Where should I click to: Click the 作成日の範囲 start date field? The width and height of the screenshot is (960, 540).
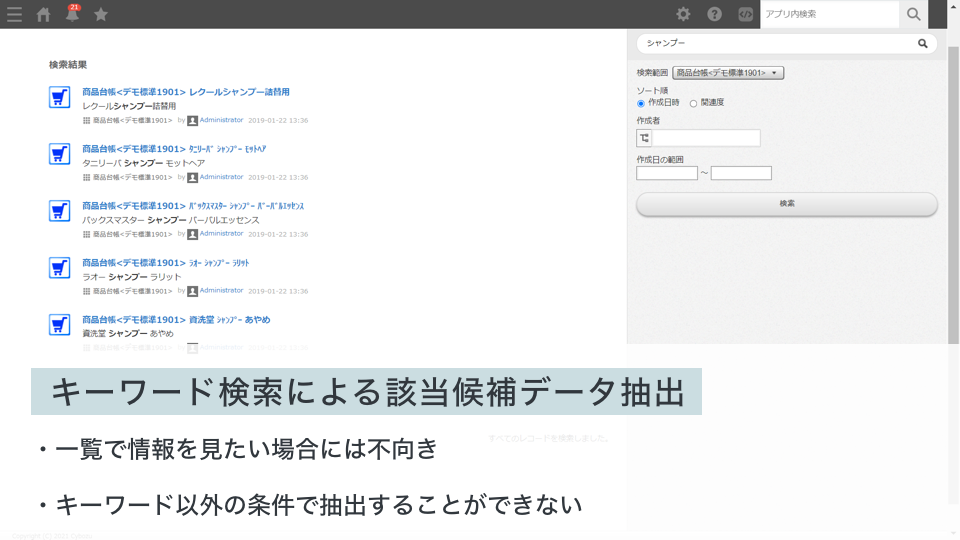coord(667,173)
